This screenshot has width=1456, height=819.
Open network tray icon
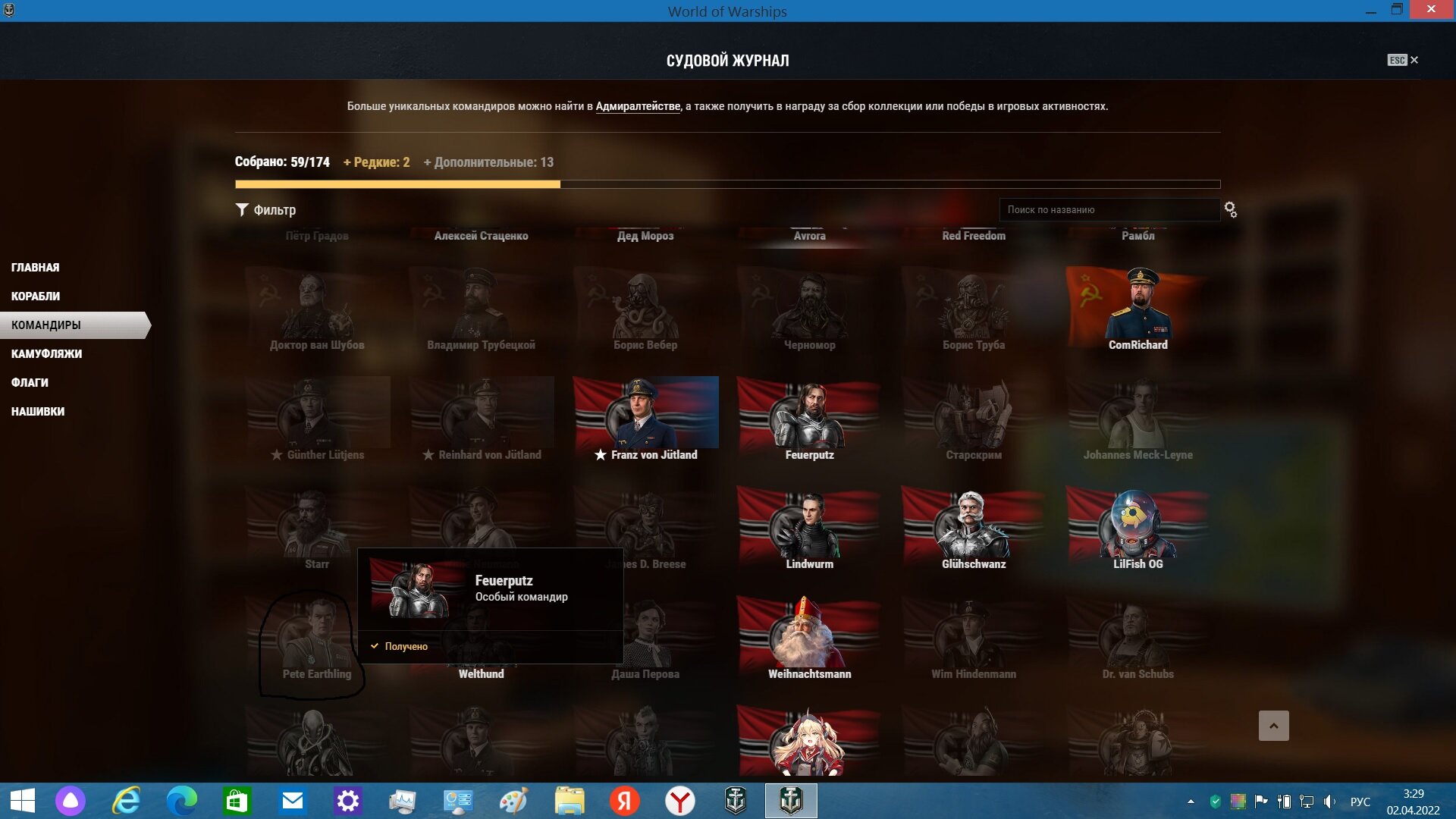pyautogui.click(x=1307, y=802)
